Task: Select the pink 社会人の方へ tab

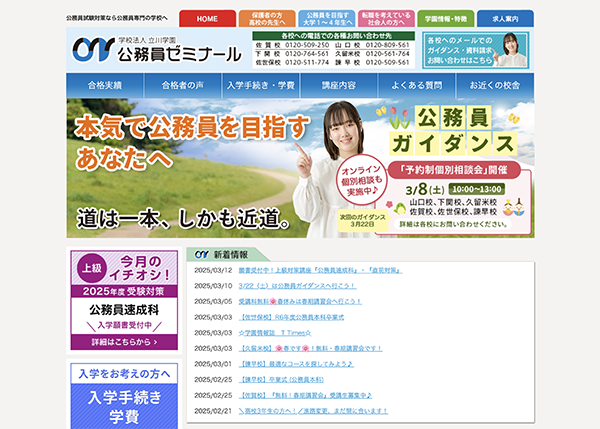Action: 386,18
